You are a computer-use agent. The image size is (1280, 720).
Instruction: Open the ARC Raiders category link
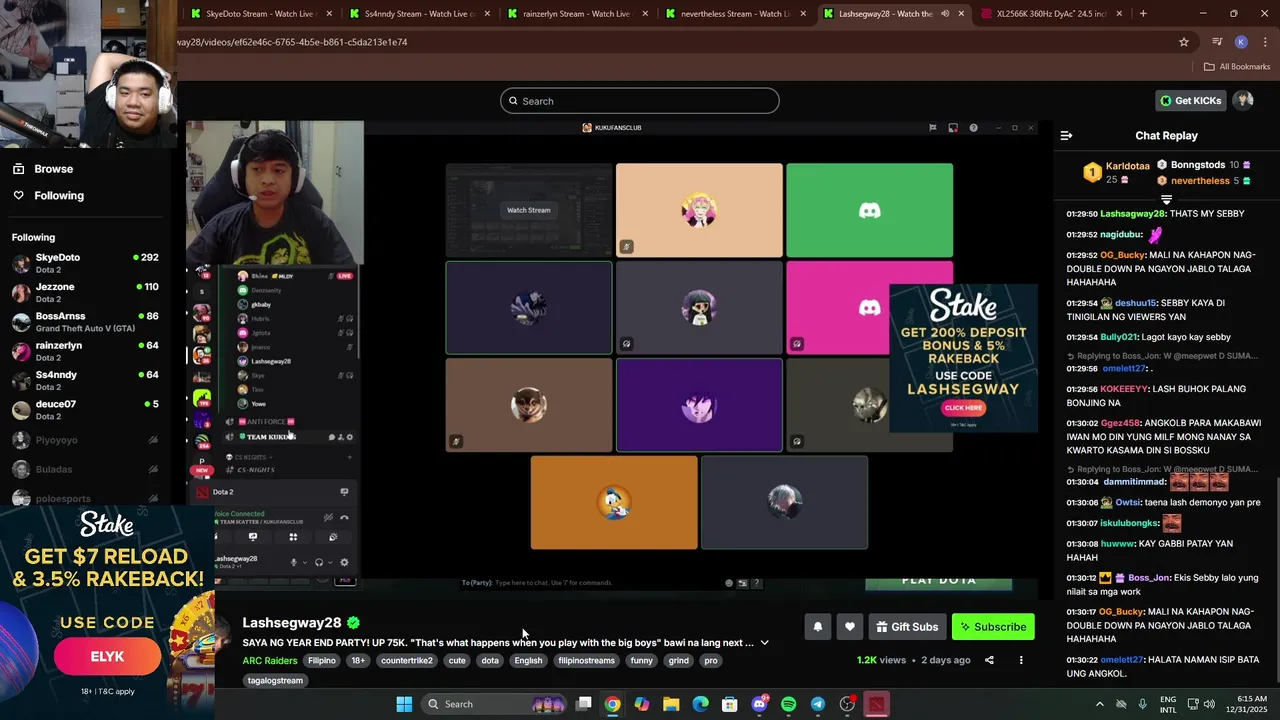270,660
